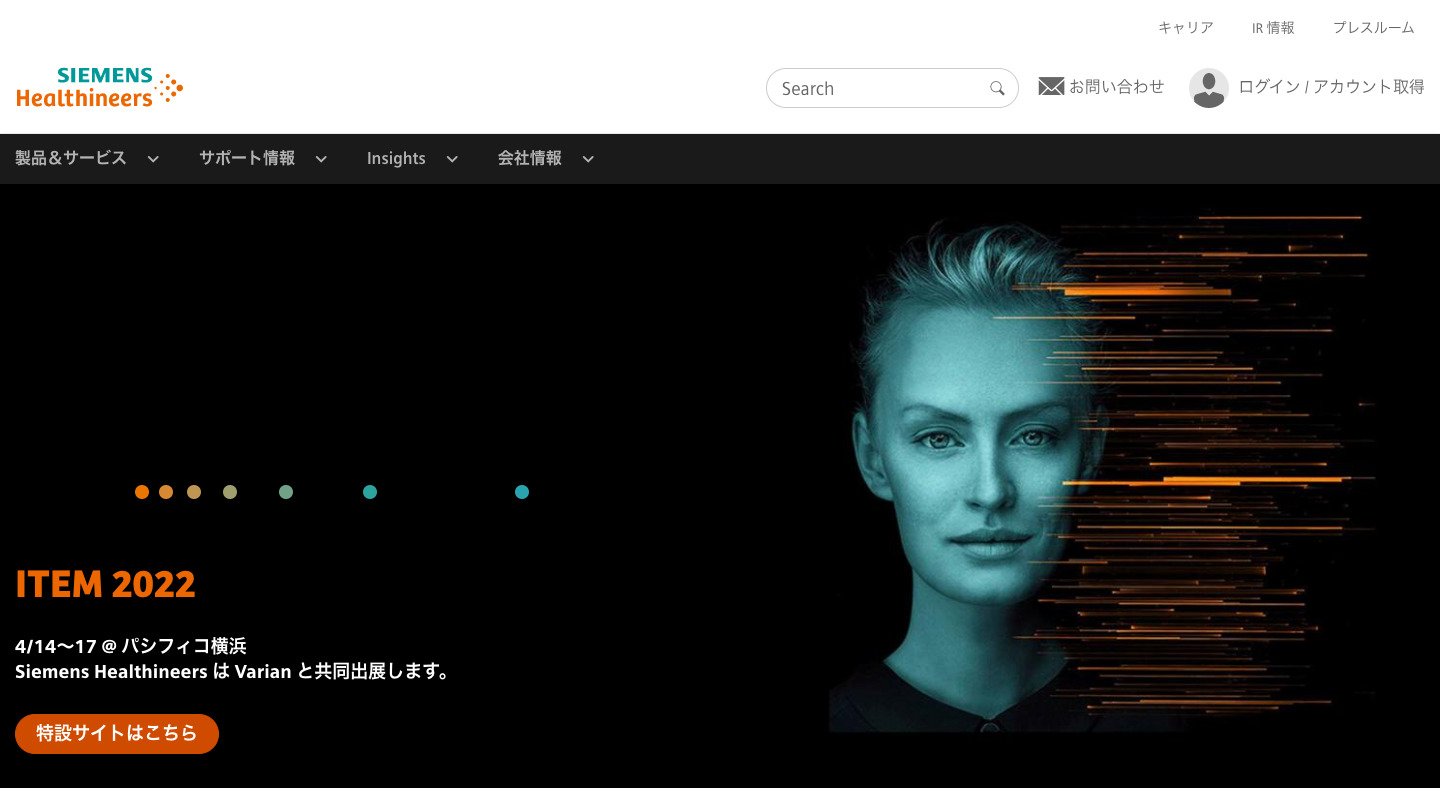Visit the プレスルーム link
The width and height of the screenshot is (1440, 788).
1373,28
